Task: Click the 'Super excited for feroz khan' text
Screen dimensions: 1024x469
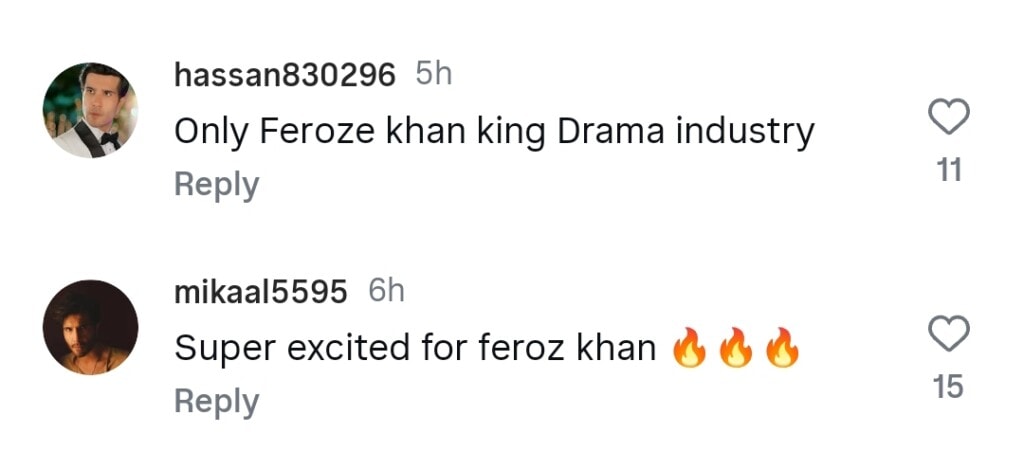Action: (x=415, y=348)
